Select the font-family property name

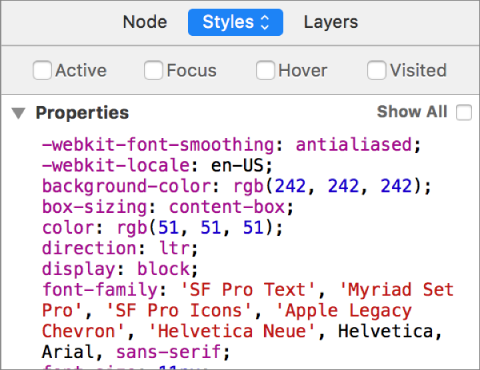[x=100, y=290]
